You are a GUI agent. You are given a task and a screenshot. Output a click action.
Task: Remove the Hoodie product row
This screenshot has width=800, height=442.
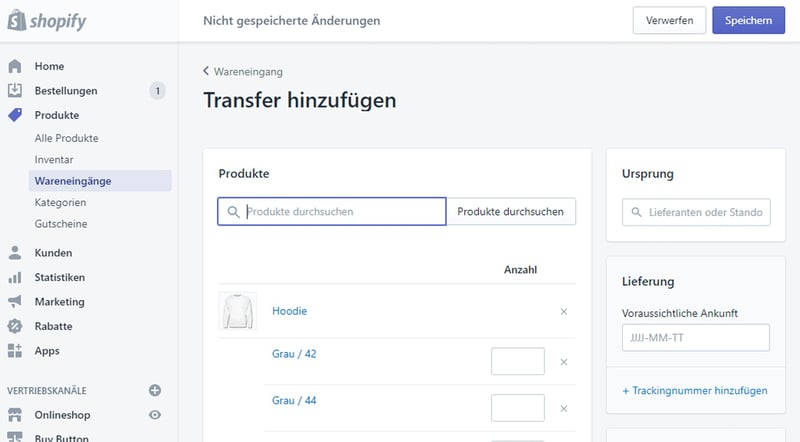click(x=564, y=312)
